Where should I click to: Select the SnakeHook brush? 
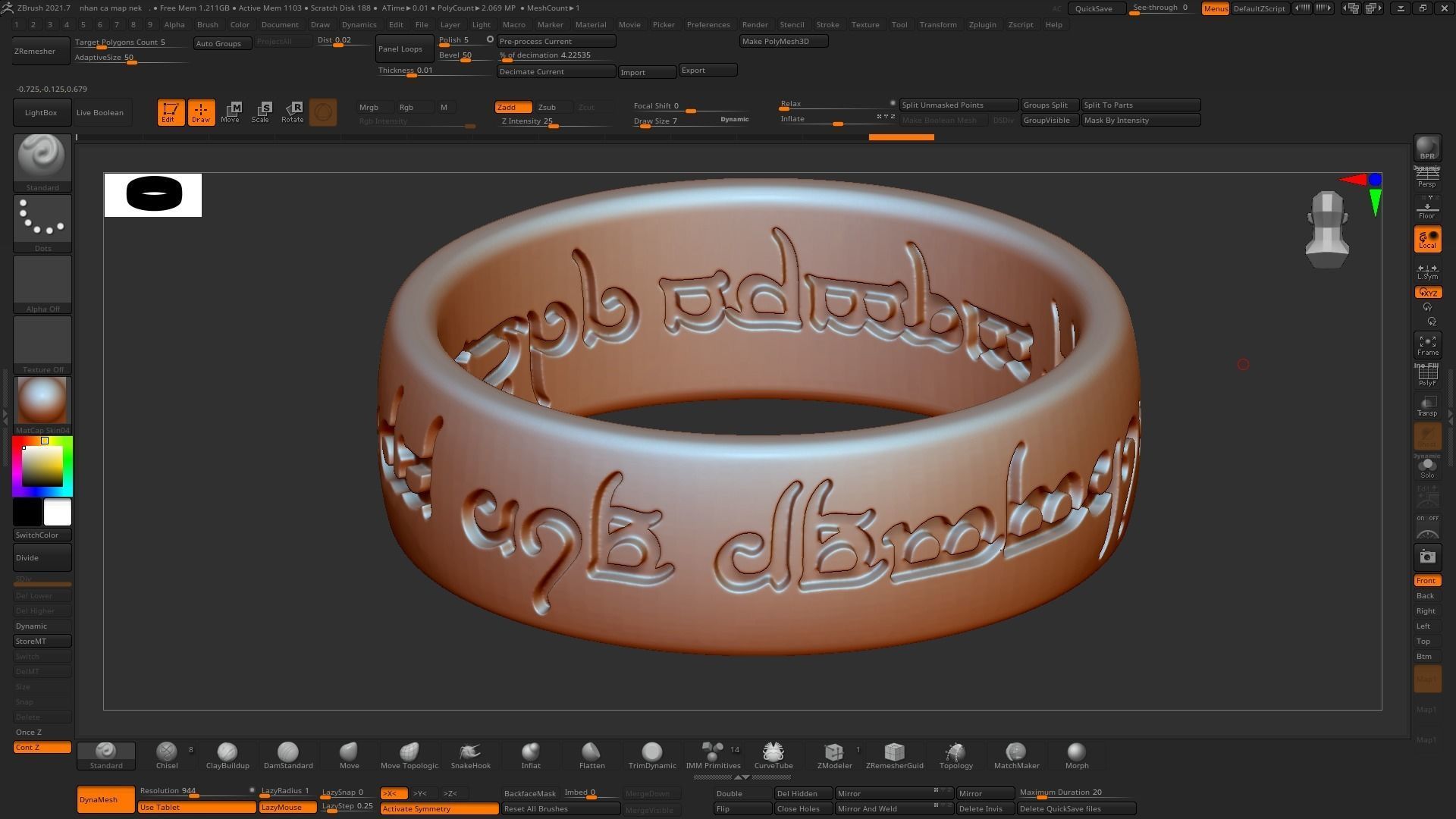click(470, 755)
